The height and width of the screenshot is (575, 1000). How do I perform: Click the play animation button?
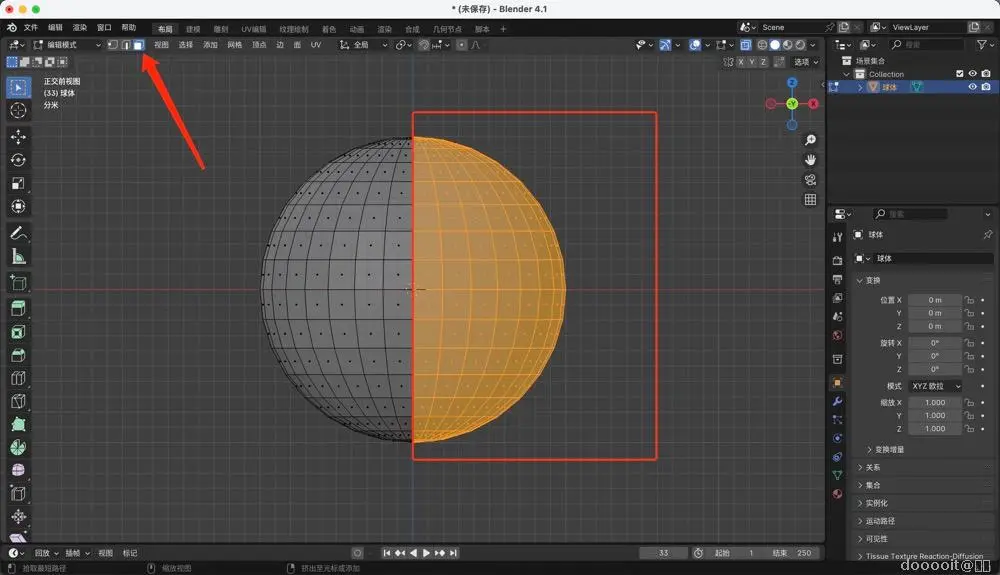[x=426, y=553]
